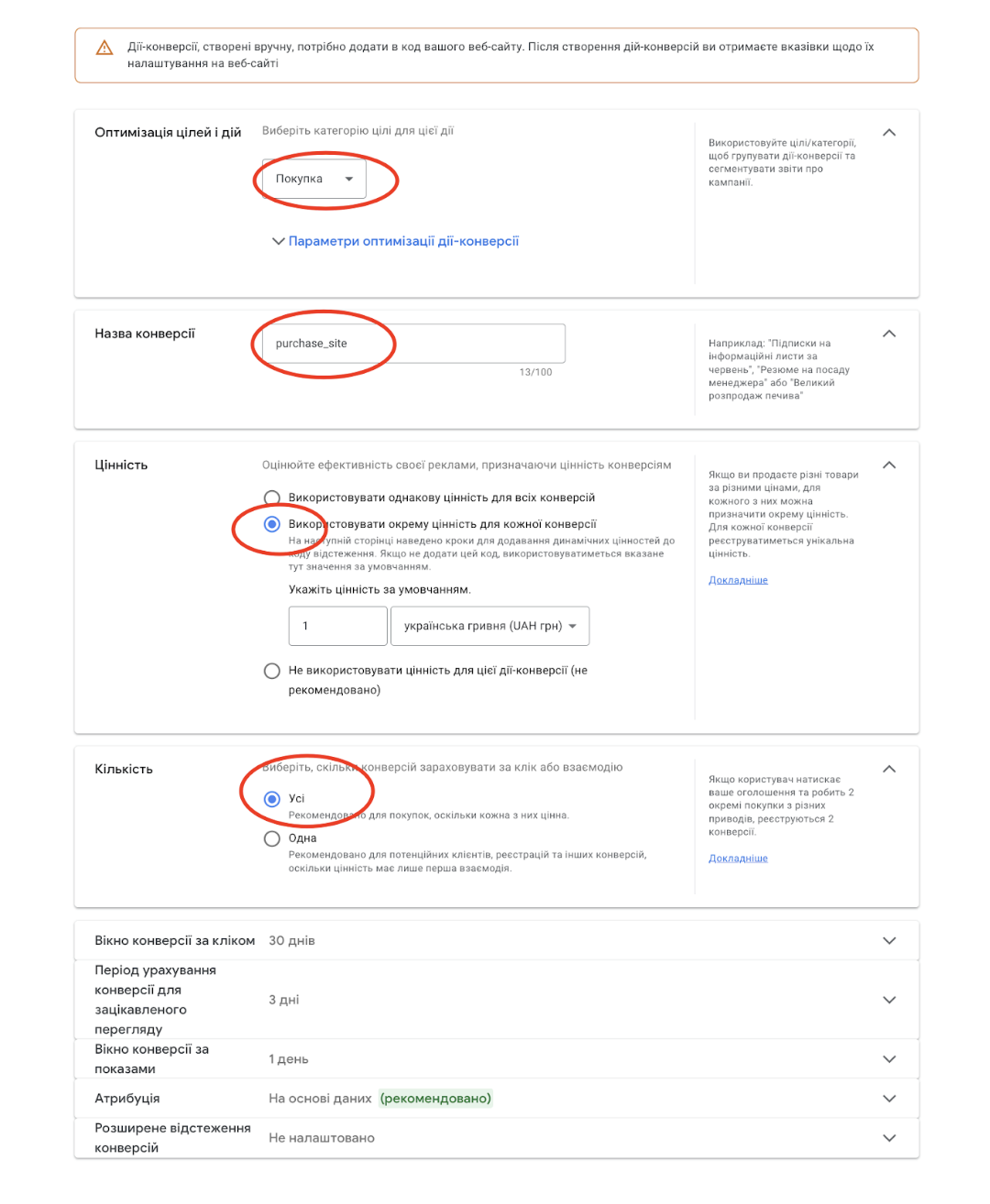Expand Параметри оптимізації дії-конверсії link

pos(396,241)
